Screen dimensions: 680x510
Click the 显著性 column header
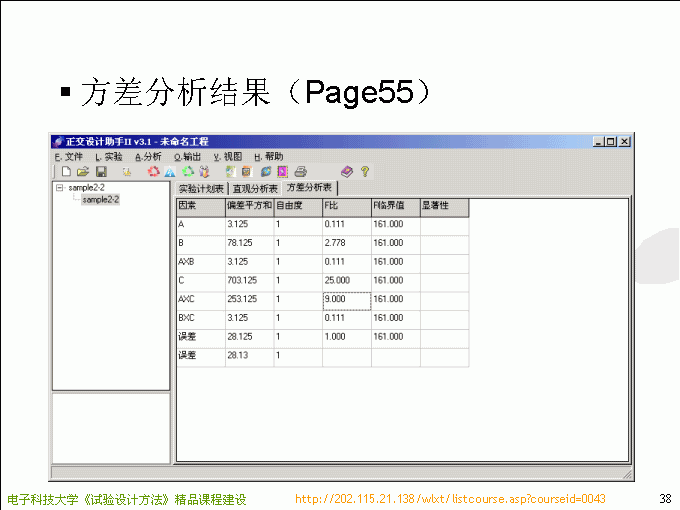point(444,206)
